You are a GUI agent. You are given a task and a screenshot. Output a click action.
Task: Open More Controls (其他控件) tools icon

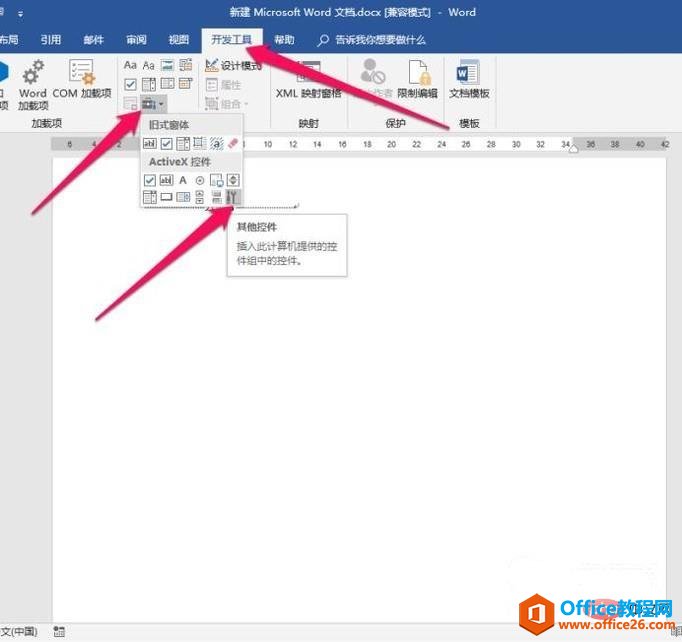point(233,197)
